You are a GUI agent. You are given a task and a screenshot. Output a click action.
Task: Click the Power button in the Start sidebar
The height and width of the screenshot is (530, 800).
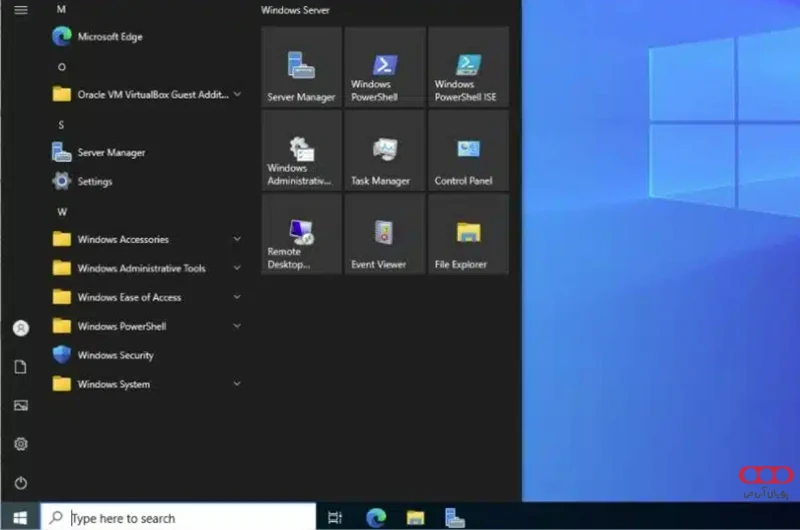21,483
